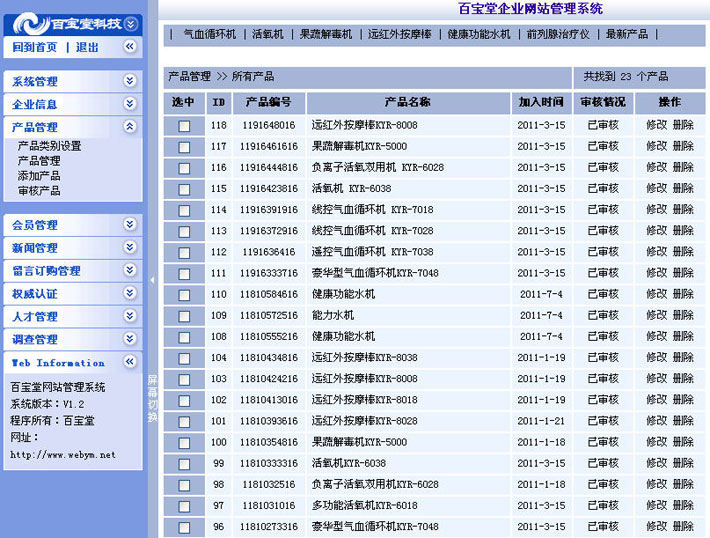Expand the 企业信息 section chevron
This screenshot has width=710, height=538.
pyautogui.click(x=130, y=104)
